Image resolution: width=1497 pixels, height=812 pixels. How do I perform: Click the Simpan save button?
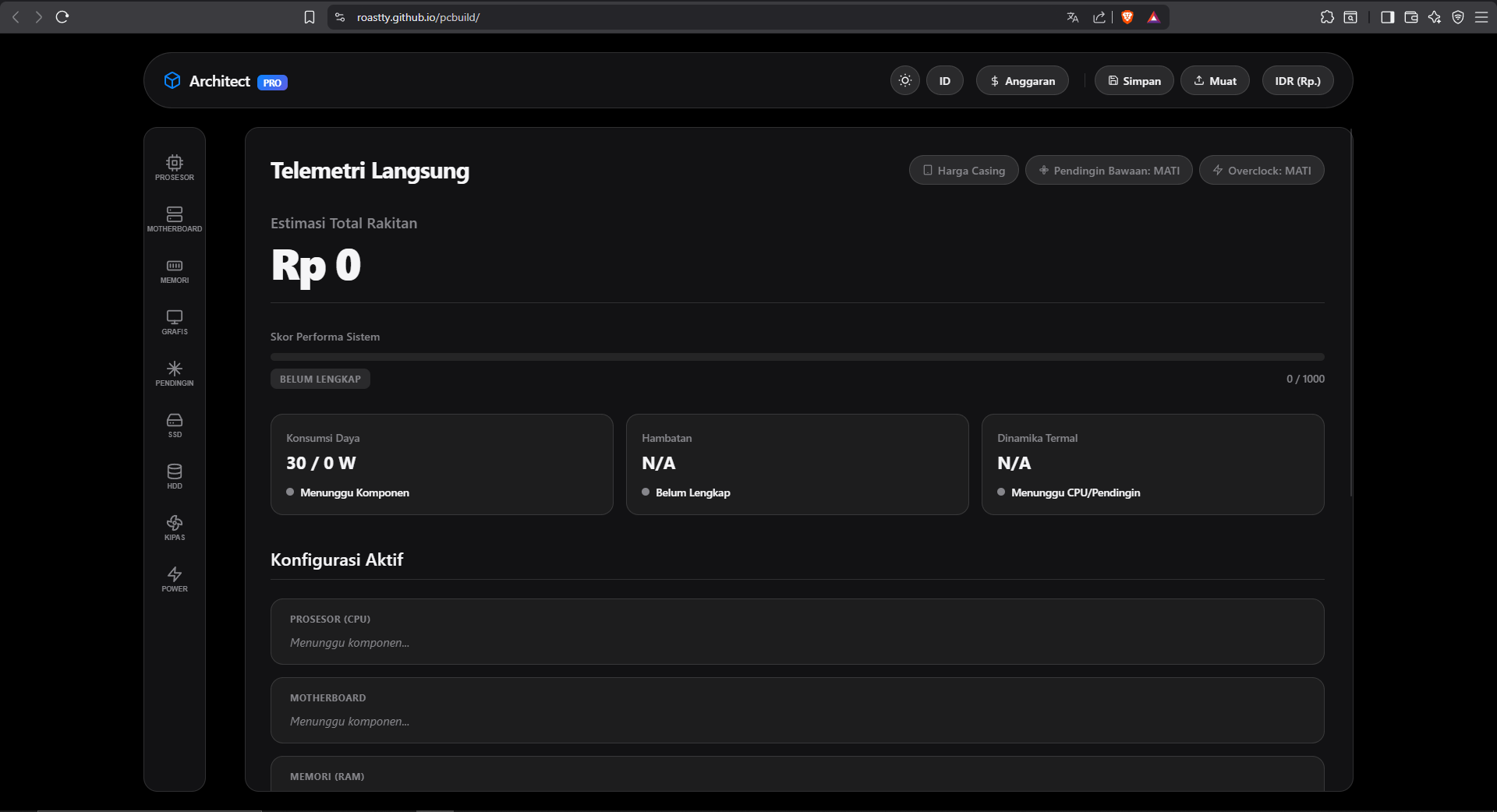(1134, 81)
